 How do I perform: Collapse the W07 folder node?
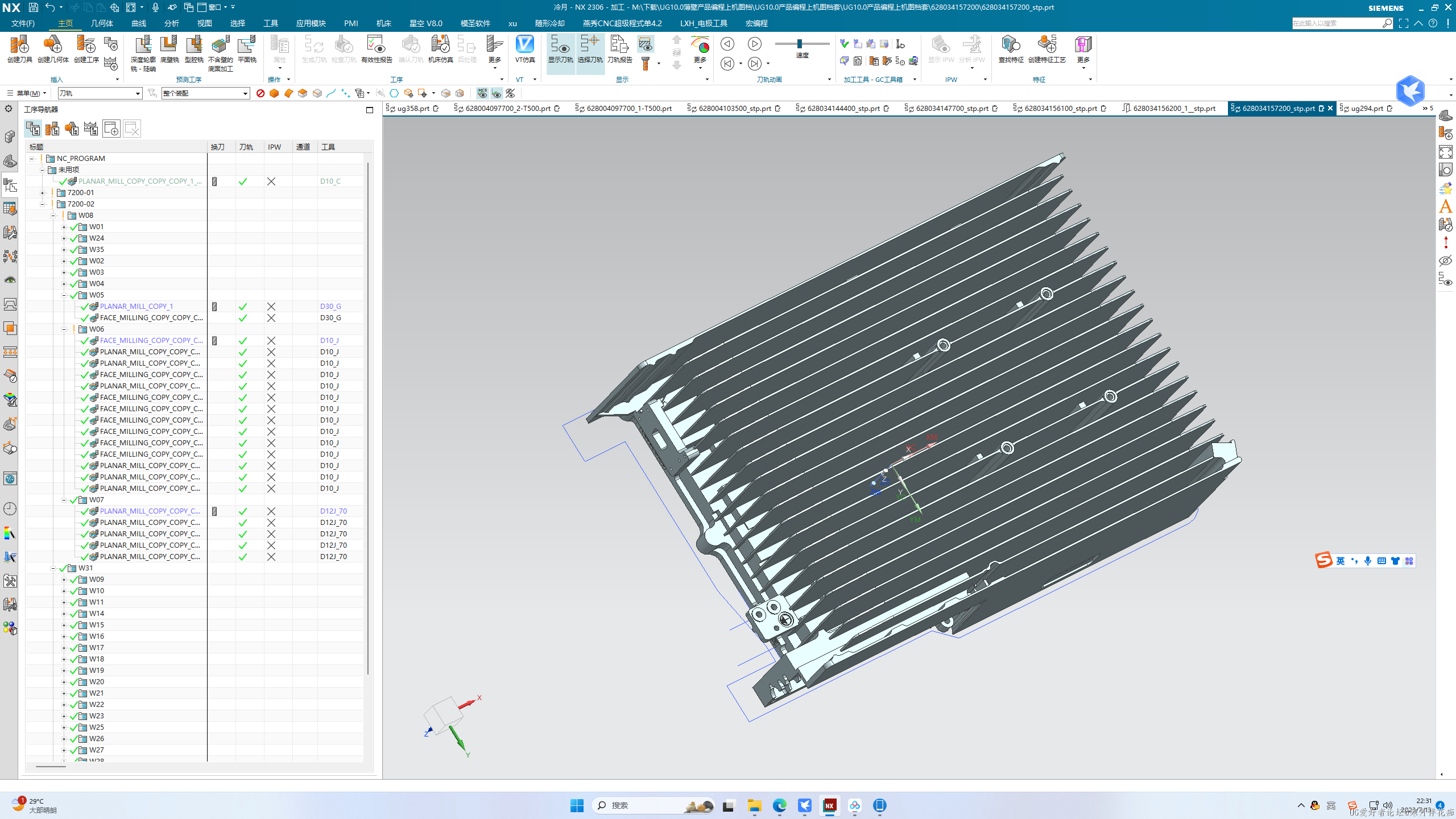(x=64, y=500)
